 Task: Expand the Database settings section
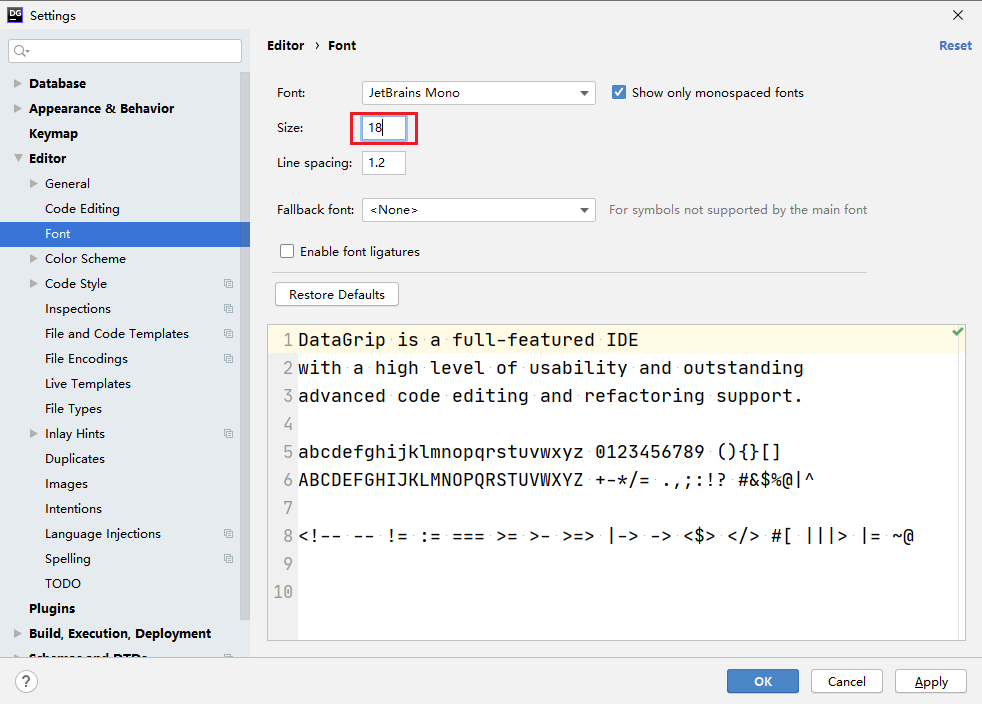coord(18,83)
